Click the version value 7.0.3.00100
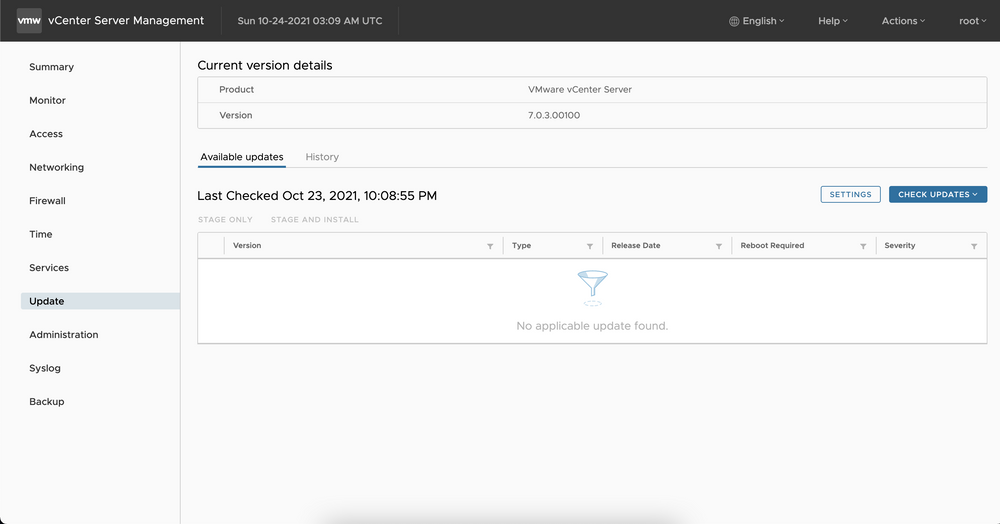This screenshot has height=524, width=1000. [x=554, y=115]
